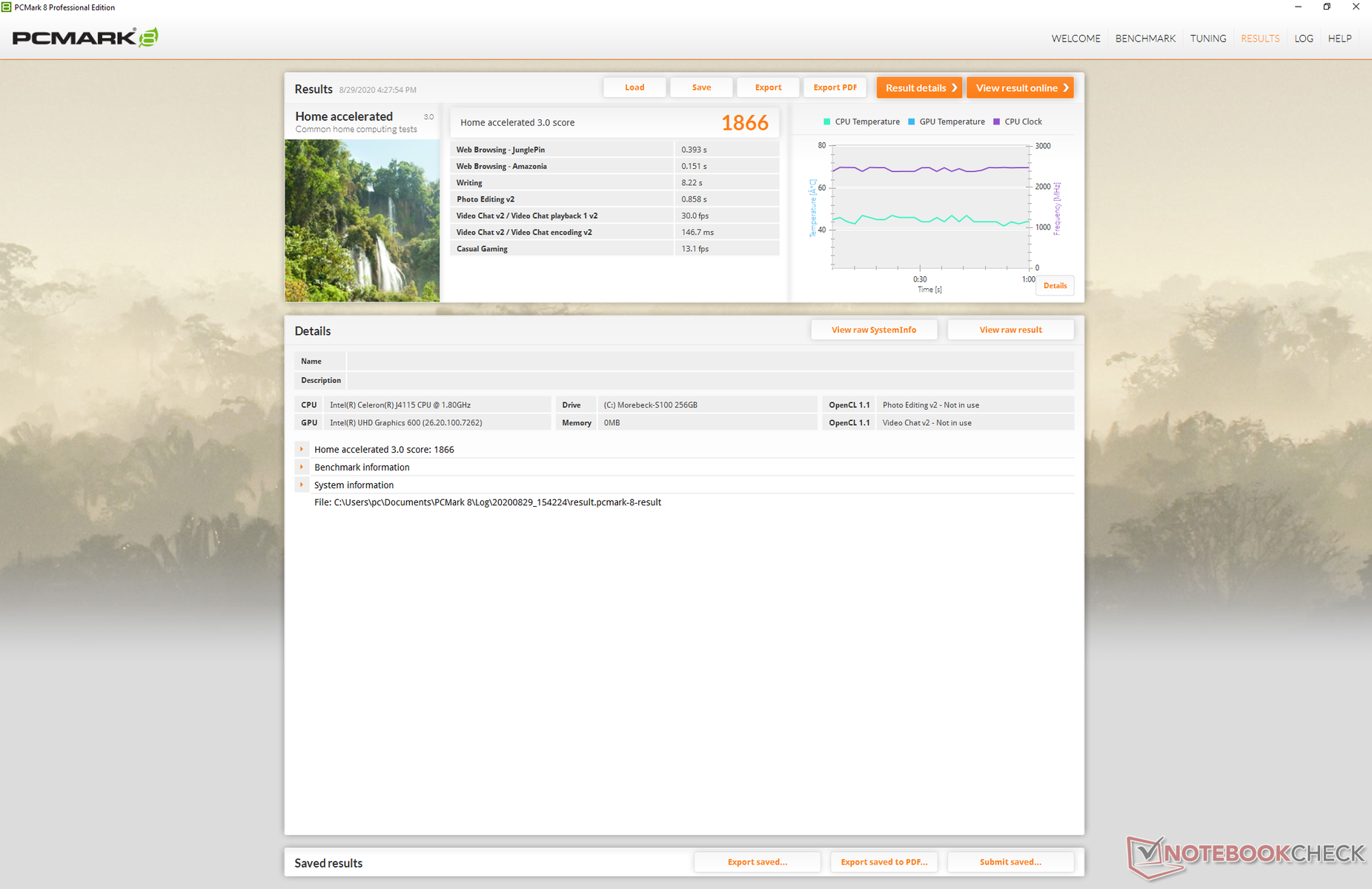The height and width of the screenshot is (889, 1372).
Task: Go to the TUNING tab
Action: click(x=1208, y=39)
